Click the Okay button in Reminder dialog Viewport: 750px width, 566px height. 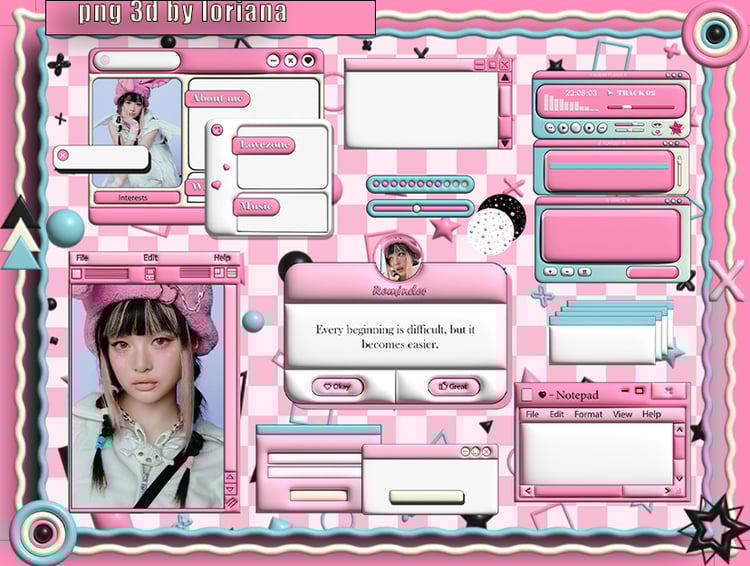(338, 386)
